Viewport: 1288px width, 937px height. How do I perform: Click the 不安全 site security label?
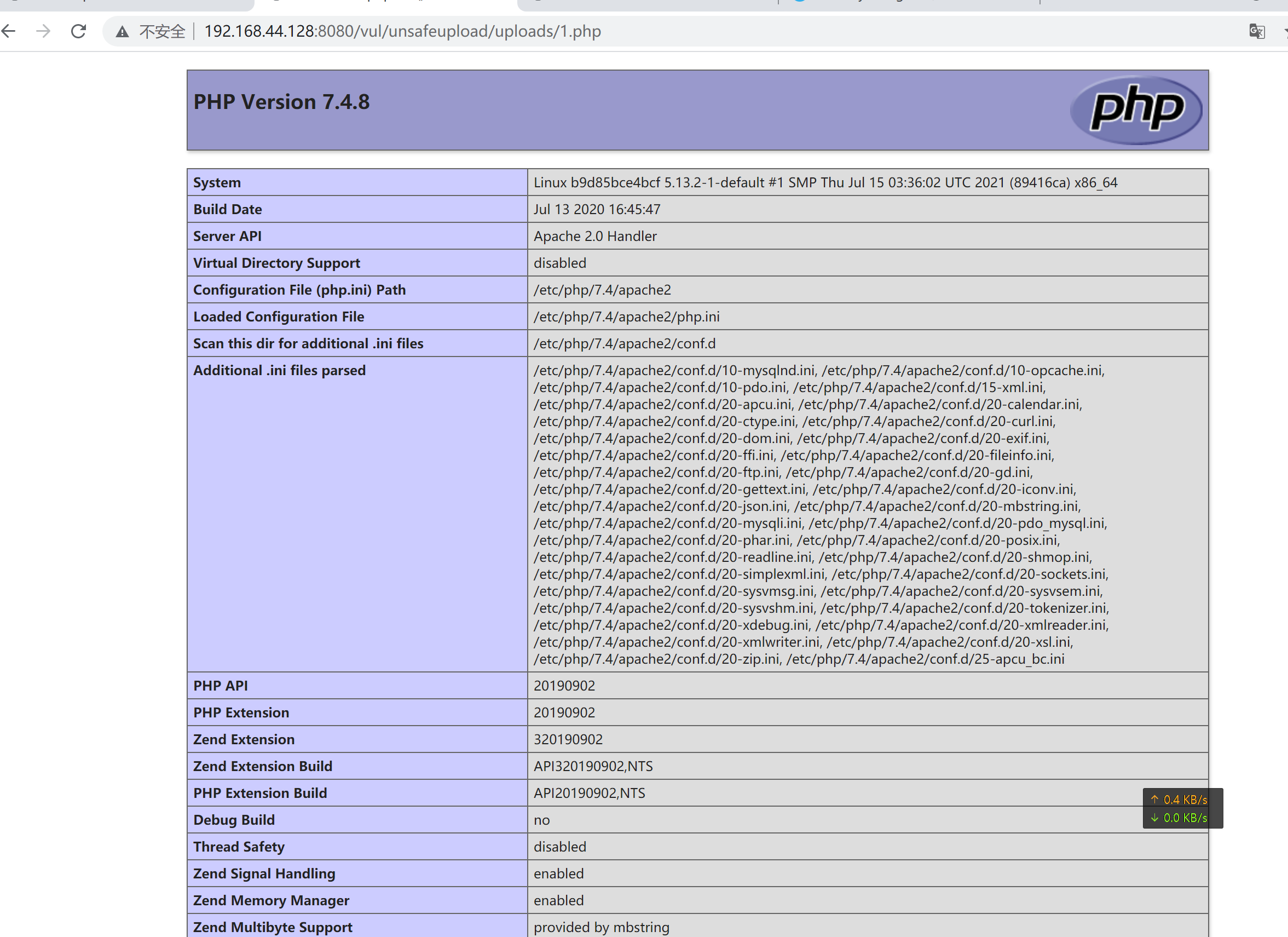[163, 31]
